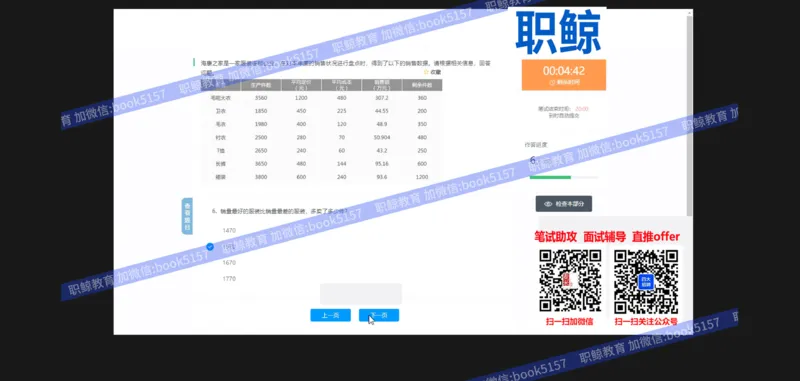Click the table cell showing 144
Viewport: 800px width, 381px height.
(x=341, y=164)
